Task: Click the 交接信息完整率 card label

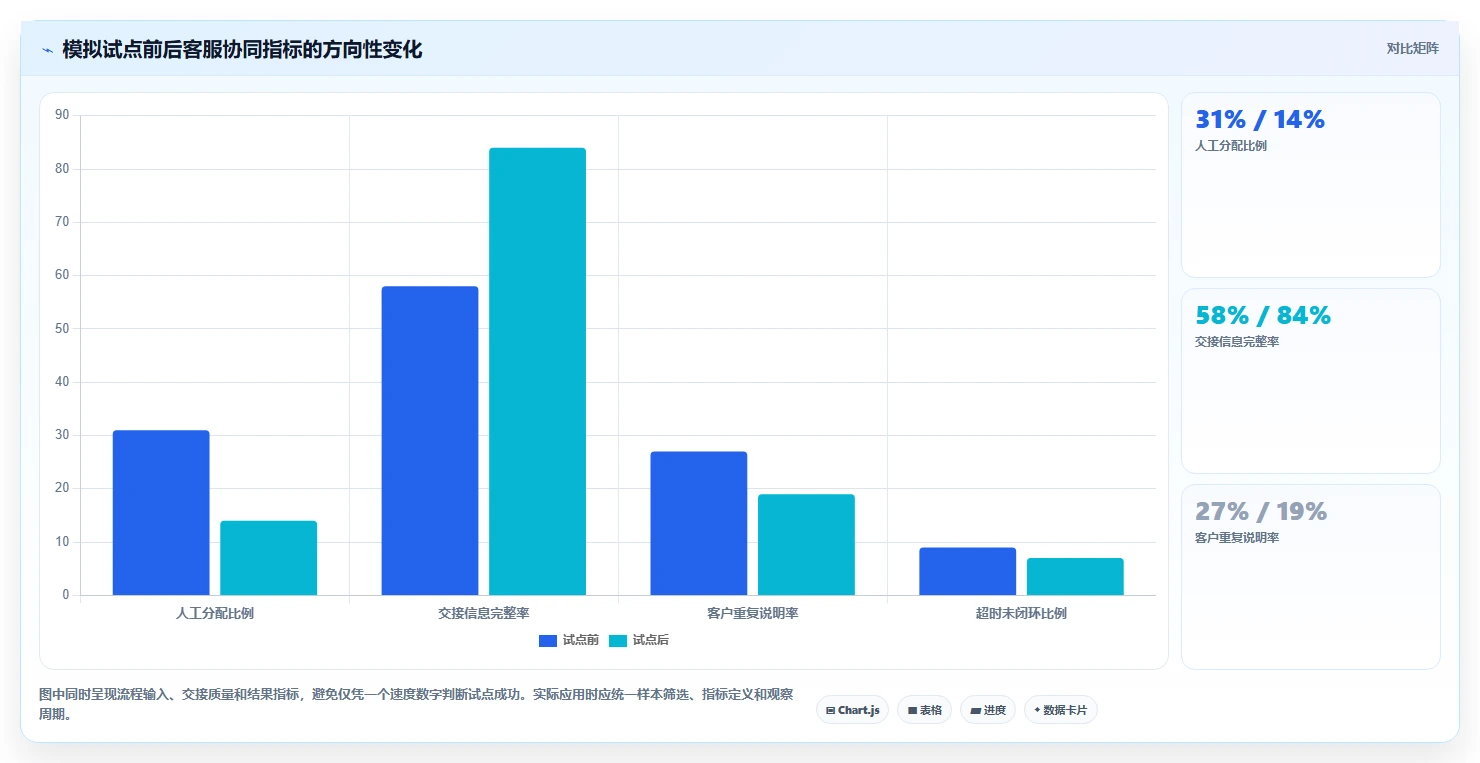Action: [x=1237, y=342]
